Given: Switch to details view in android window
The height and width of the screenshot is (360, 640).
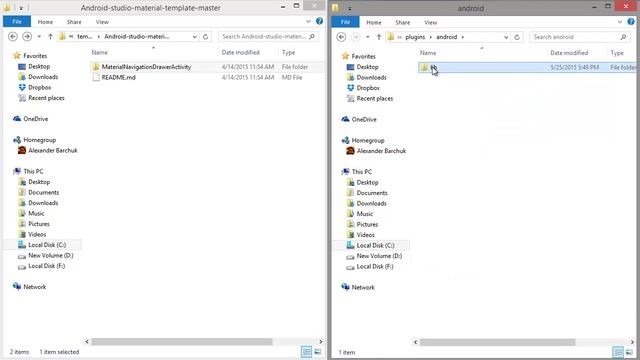Looking at the screenshot, I should coord(618,352).
